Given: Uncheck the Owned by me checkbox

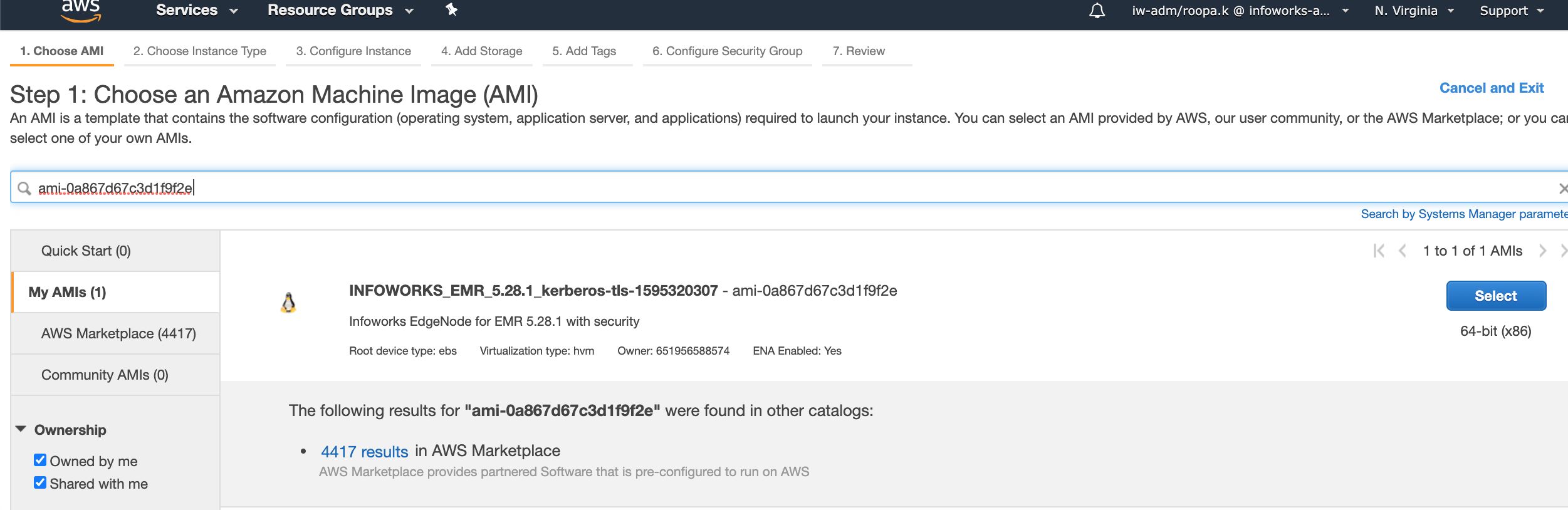Looking at the screenshot, I should point(40,461).
